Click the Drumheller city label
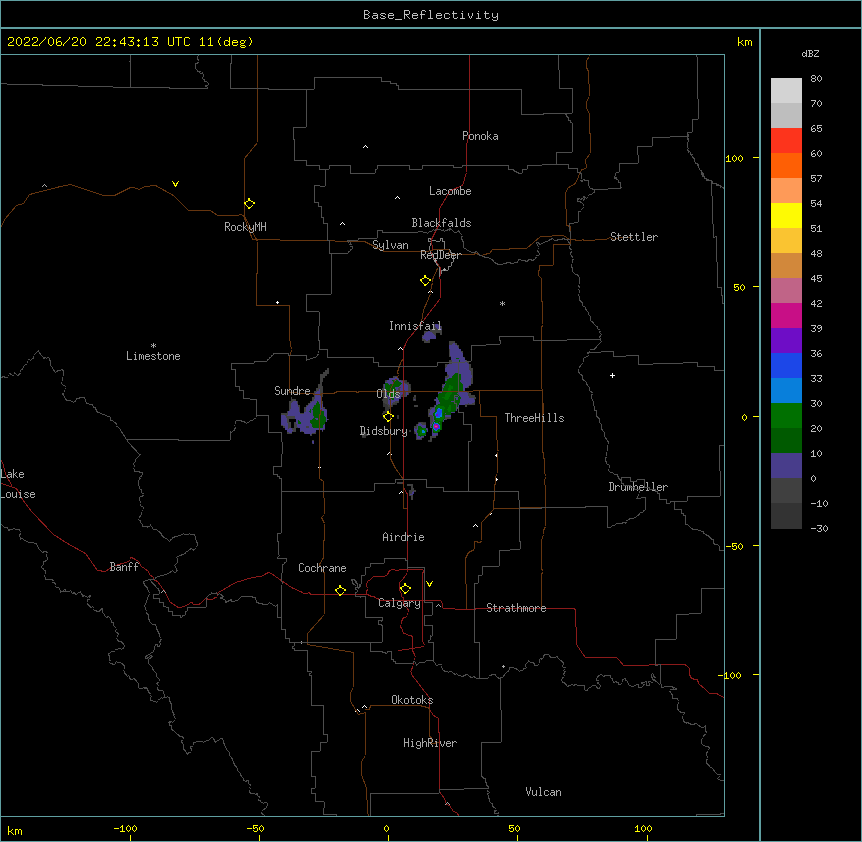This screenshot has height=842, width=862. pos(638,487)
